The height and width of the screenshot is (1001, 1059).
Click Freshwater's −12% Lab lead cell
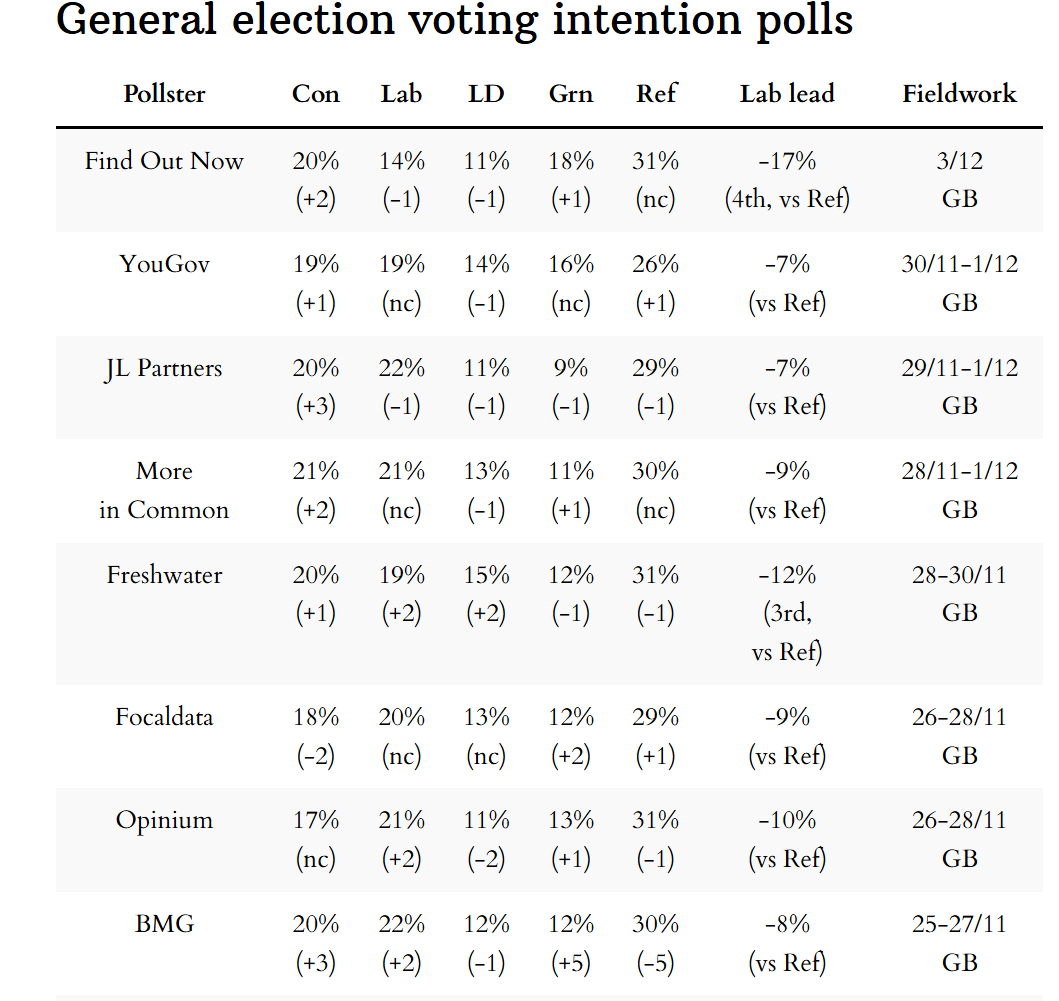[787, 575]
